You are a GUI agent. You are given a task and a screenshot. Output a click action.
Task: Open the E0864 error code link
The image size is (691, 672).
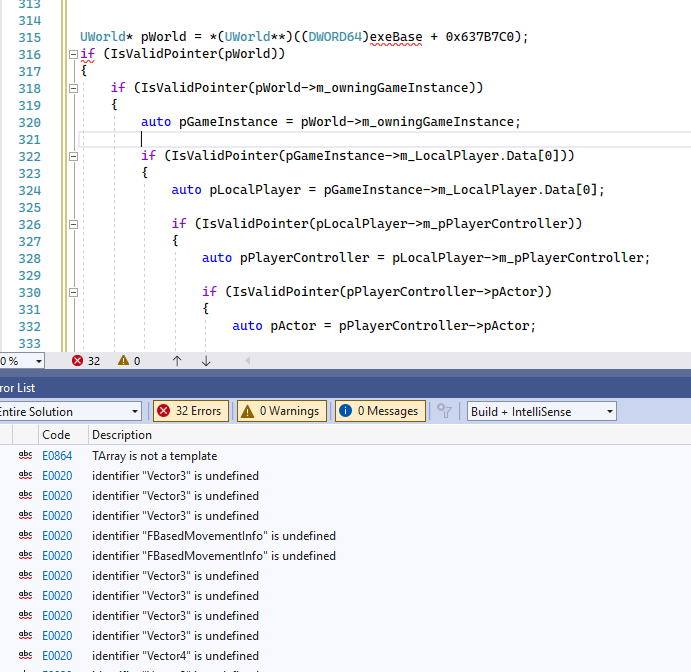pos(57,456)
